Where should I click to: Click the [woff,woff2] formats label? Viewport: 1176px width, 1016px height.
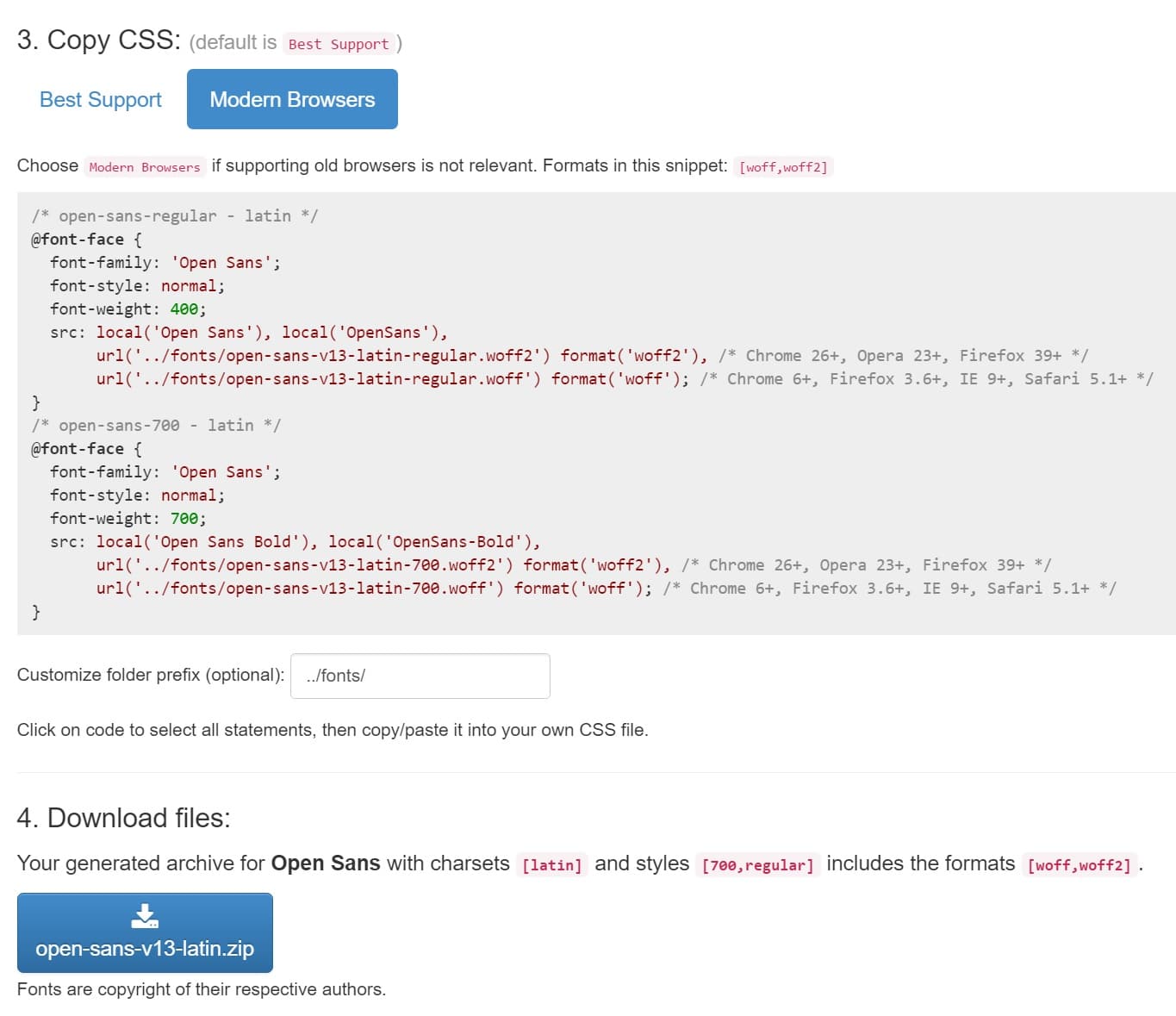(x=782, y=166)
